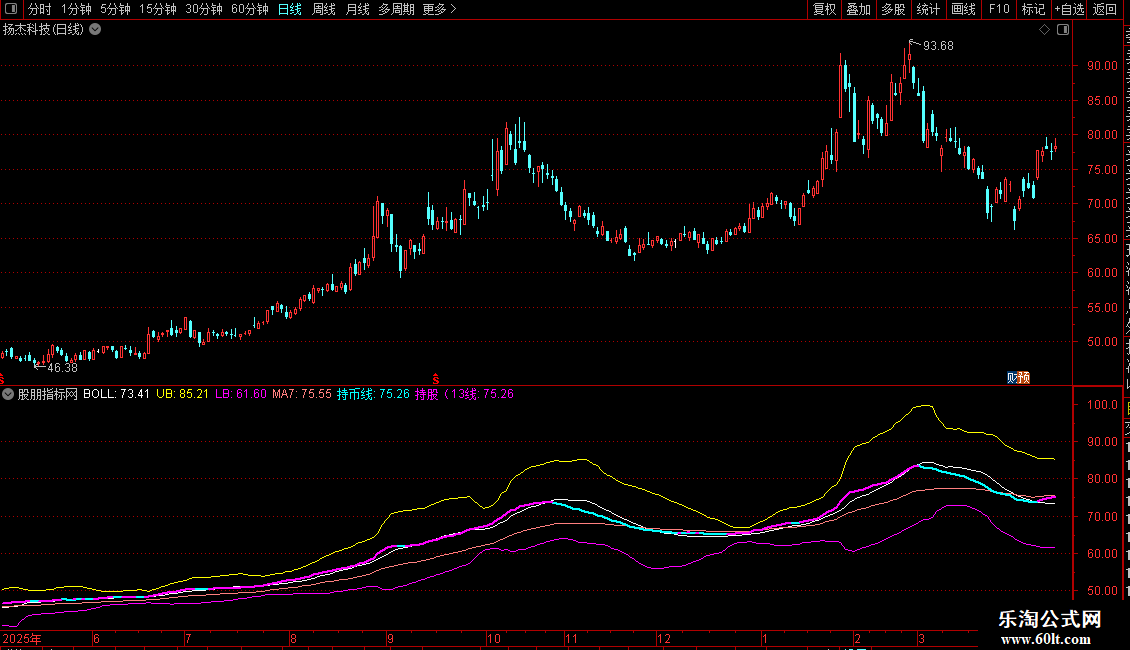Select the 5分钟 period
1130x650 pixels.
pyautogui.click(x=115, y=9)
